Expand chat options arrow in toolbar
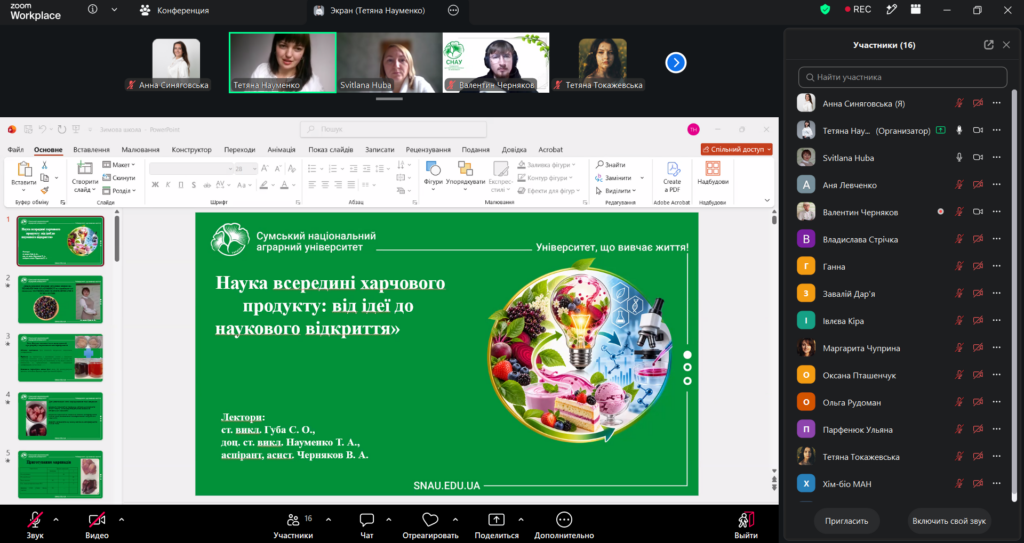The height and width of the screenshot is (543, 1024). pos(389,520)
